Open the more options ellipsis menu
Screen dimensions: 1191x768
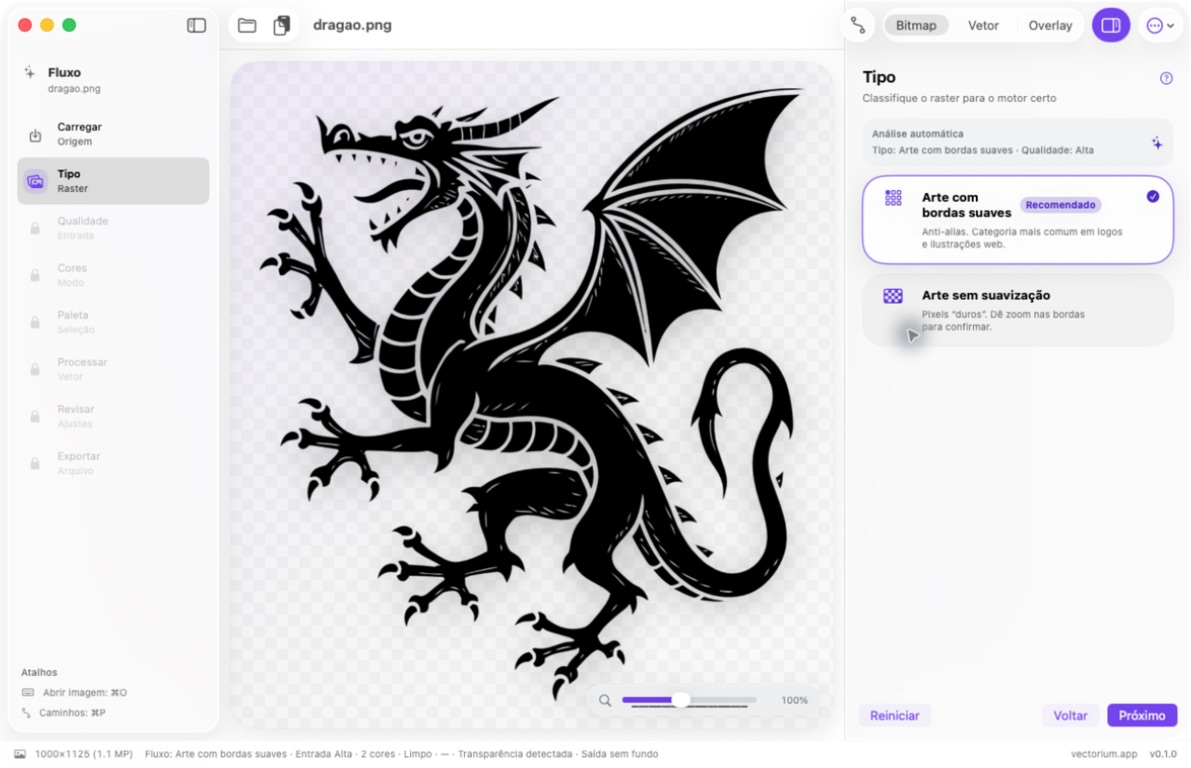1159,25
